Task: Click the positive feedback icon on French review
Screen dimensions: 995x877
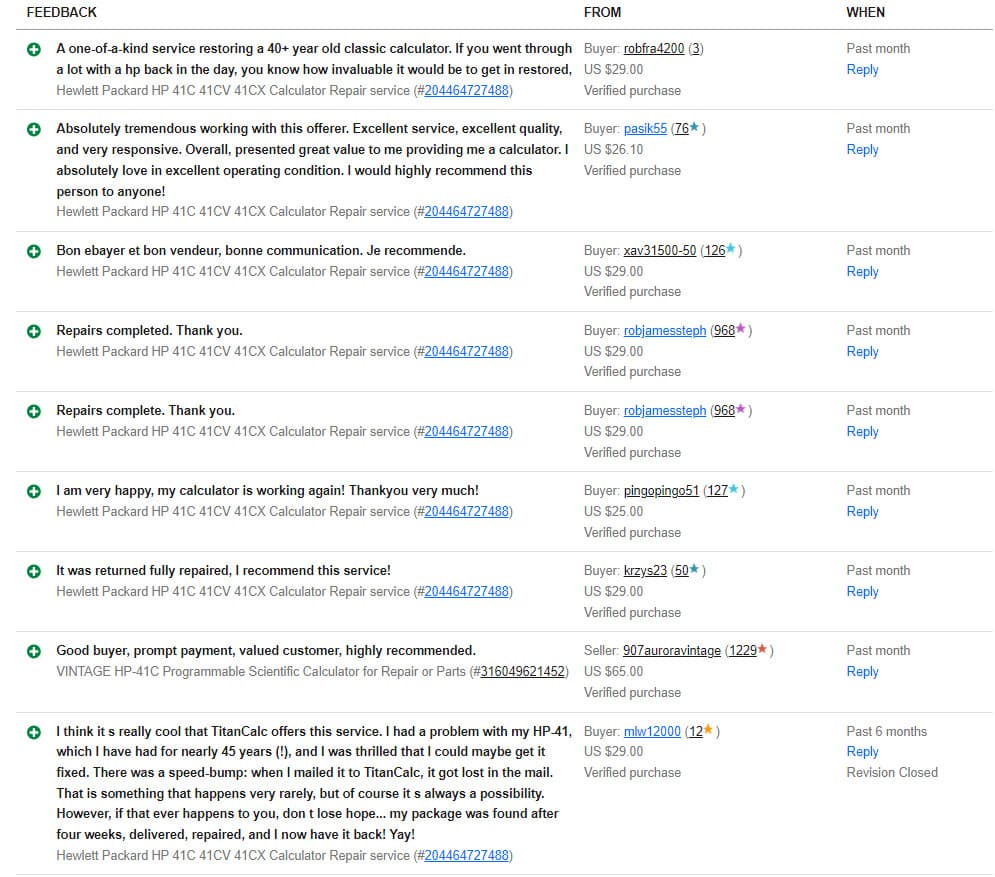Action: (x=34, y=251)
